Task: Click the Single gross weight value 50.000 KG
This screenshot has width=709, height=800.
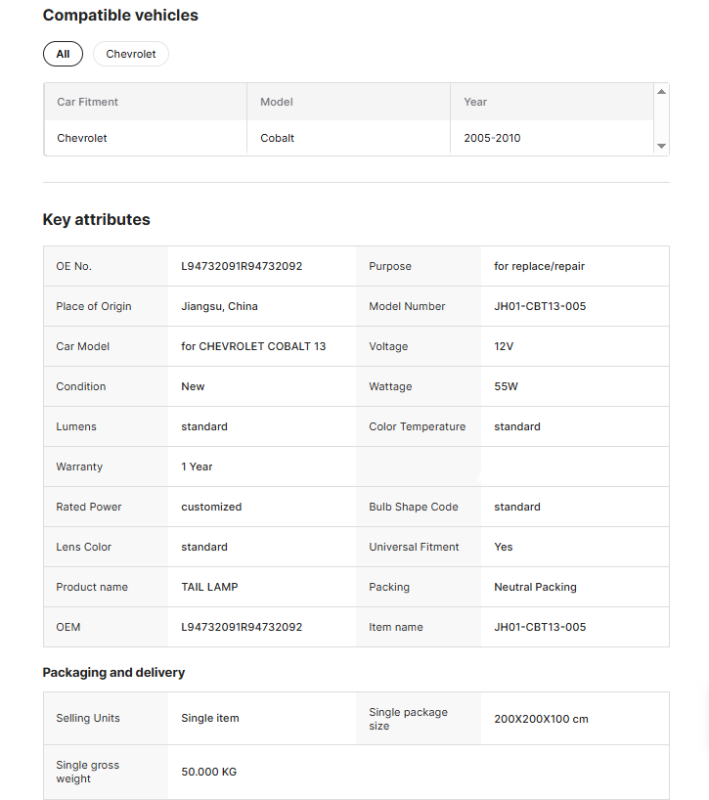Action: (x=209, y=772)
